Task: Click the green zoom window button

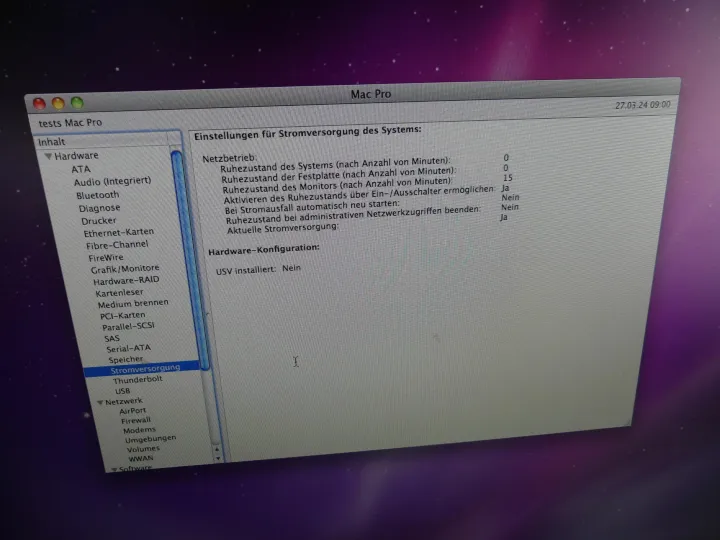Action: point(77,103)
